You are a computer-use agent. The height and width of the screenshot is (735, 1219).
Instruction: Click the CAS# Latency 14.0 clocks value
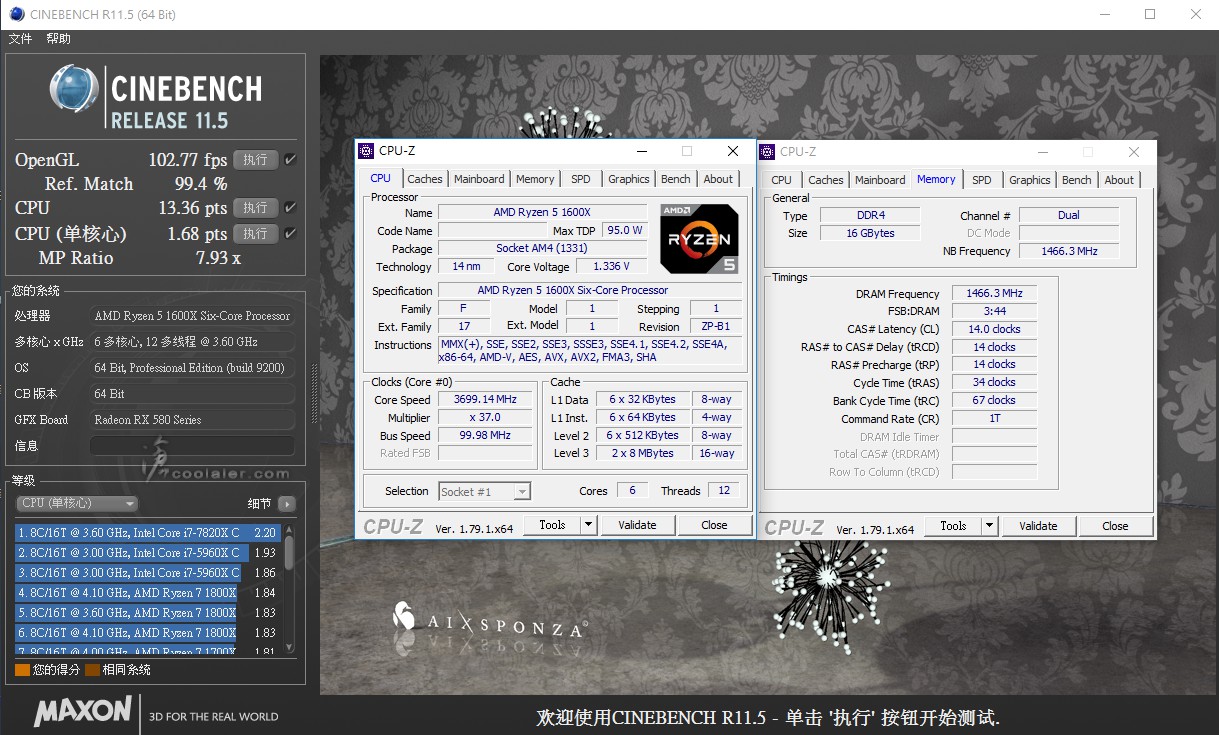[994, 329]
